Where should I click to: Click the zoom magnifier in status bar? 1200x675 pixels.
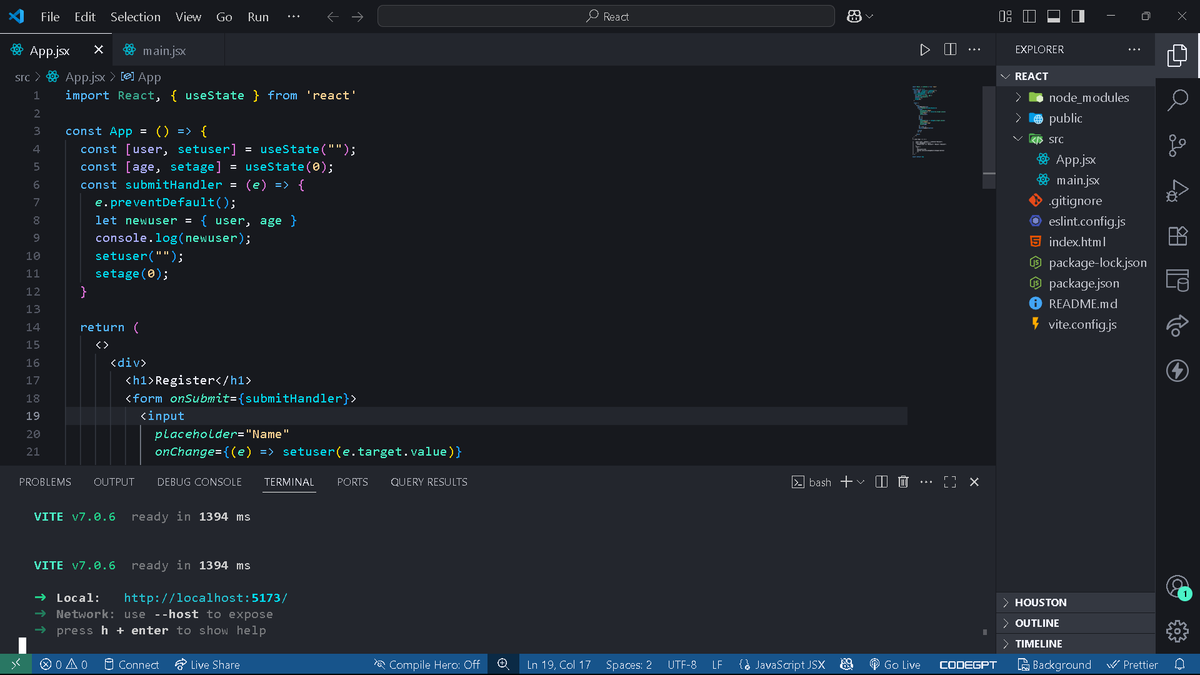tap(503, 664)
